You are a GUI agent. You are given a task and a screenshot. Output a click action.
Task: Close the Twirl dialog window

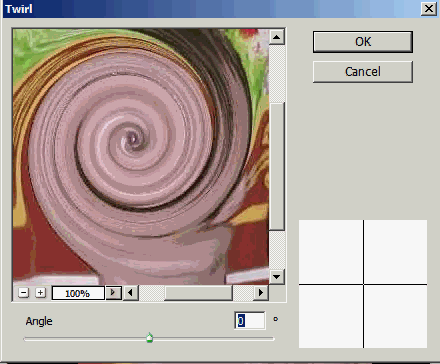click(x=429, y=8)
